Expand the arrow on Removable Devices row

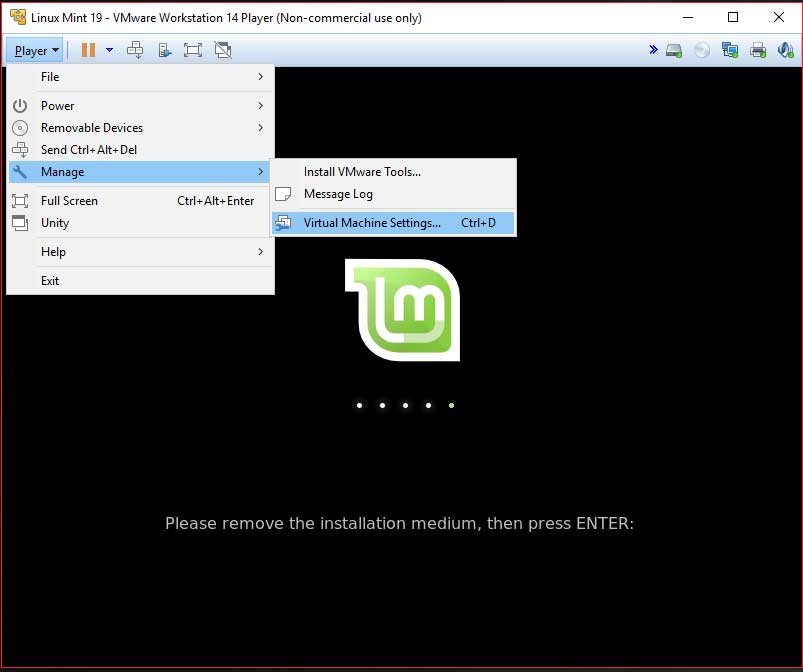(261, 128)
